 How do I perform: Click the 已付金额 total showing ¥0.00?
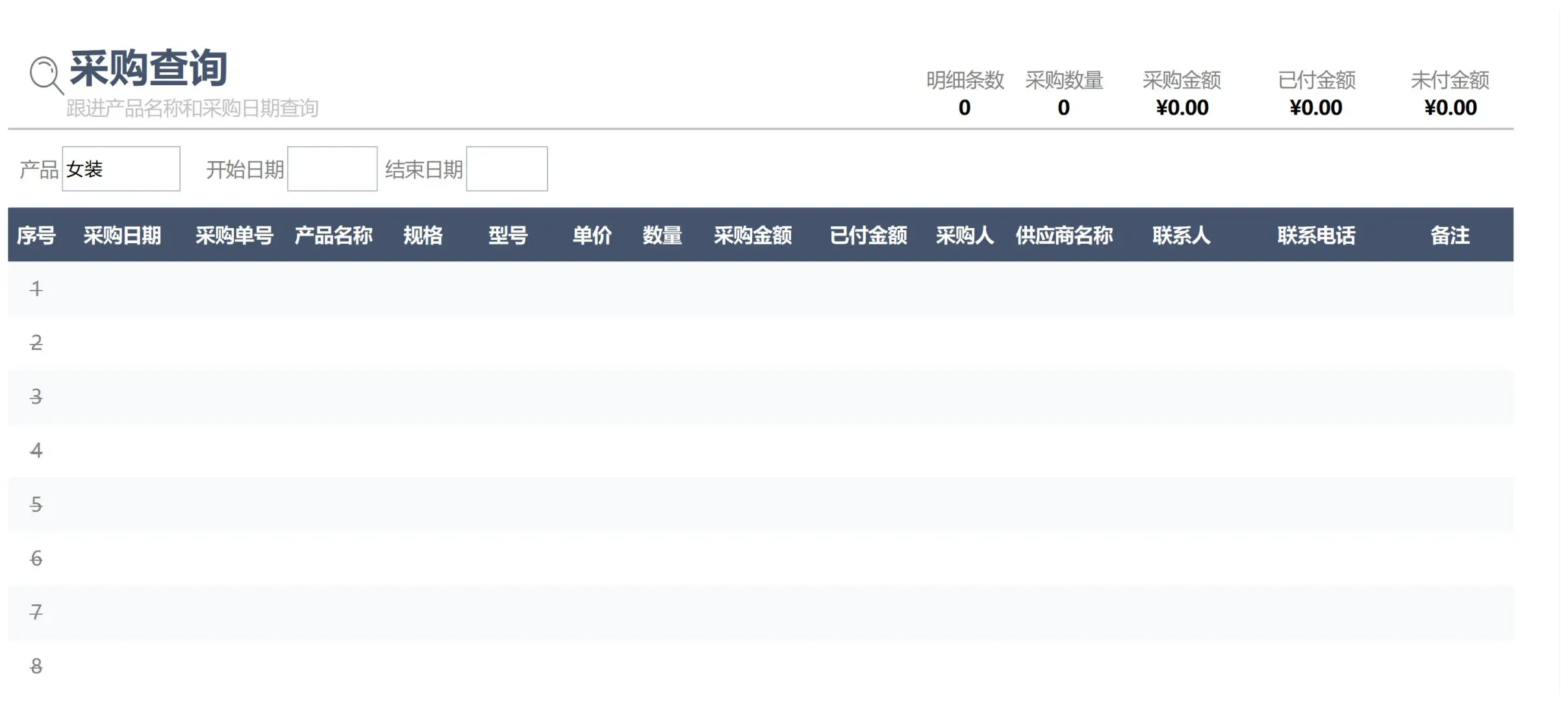[x=1316, y=107]
